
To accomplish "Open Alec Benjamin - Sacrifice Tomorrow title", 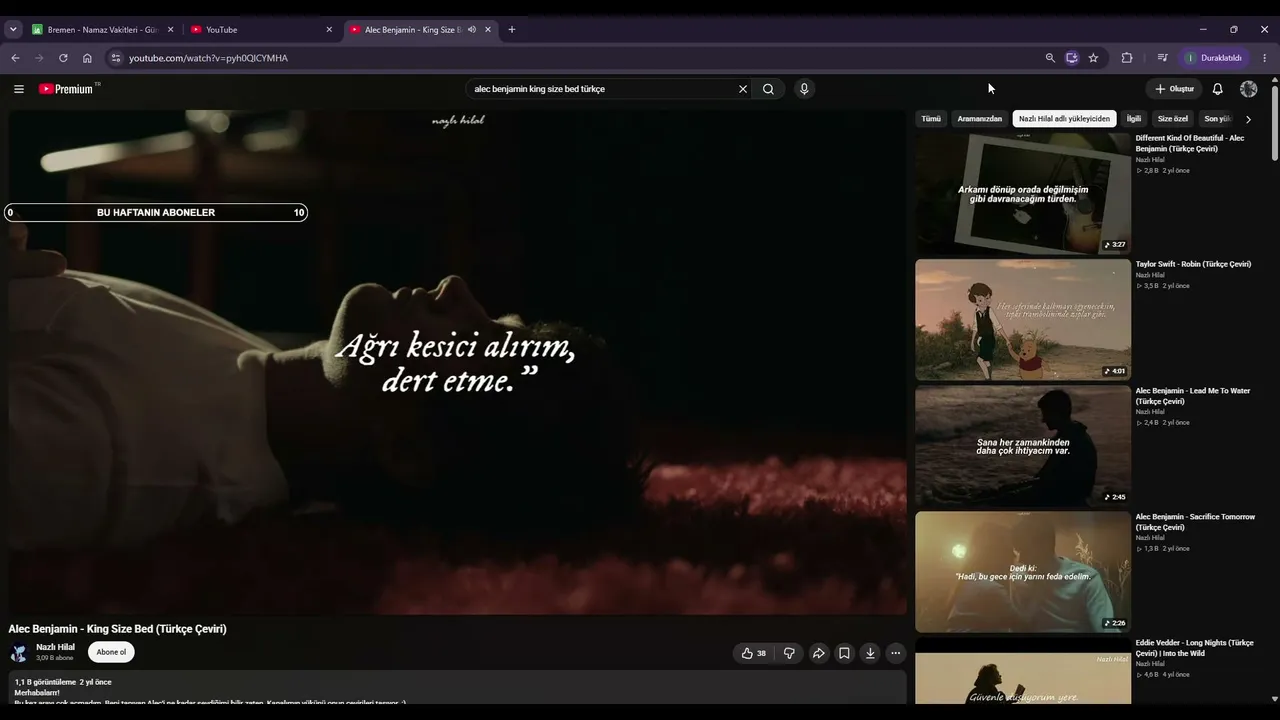I will click(x=1195, y=522).
